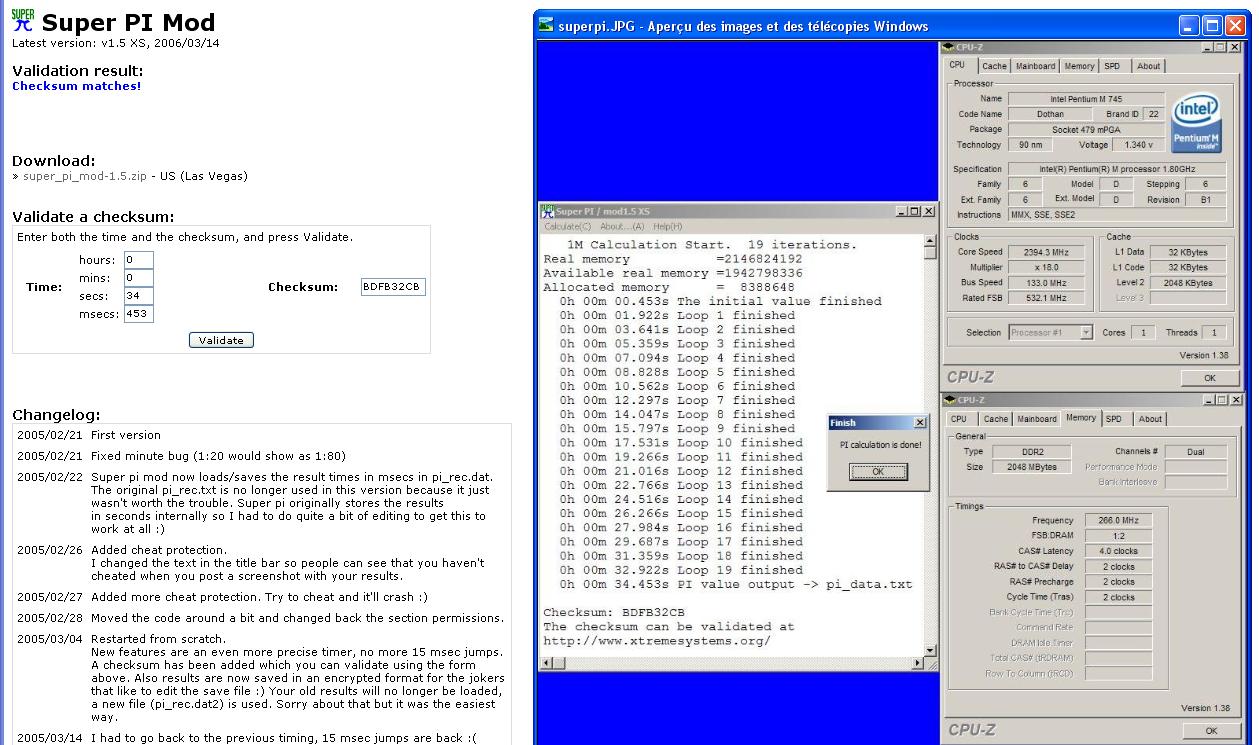Open the Help(H) menu in Super PI
Image resolution: width=1259 pixels, height=745 pixels.
click(667, 227)
